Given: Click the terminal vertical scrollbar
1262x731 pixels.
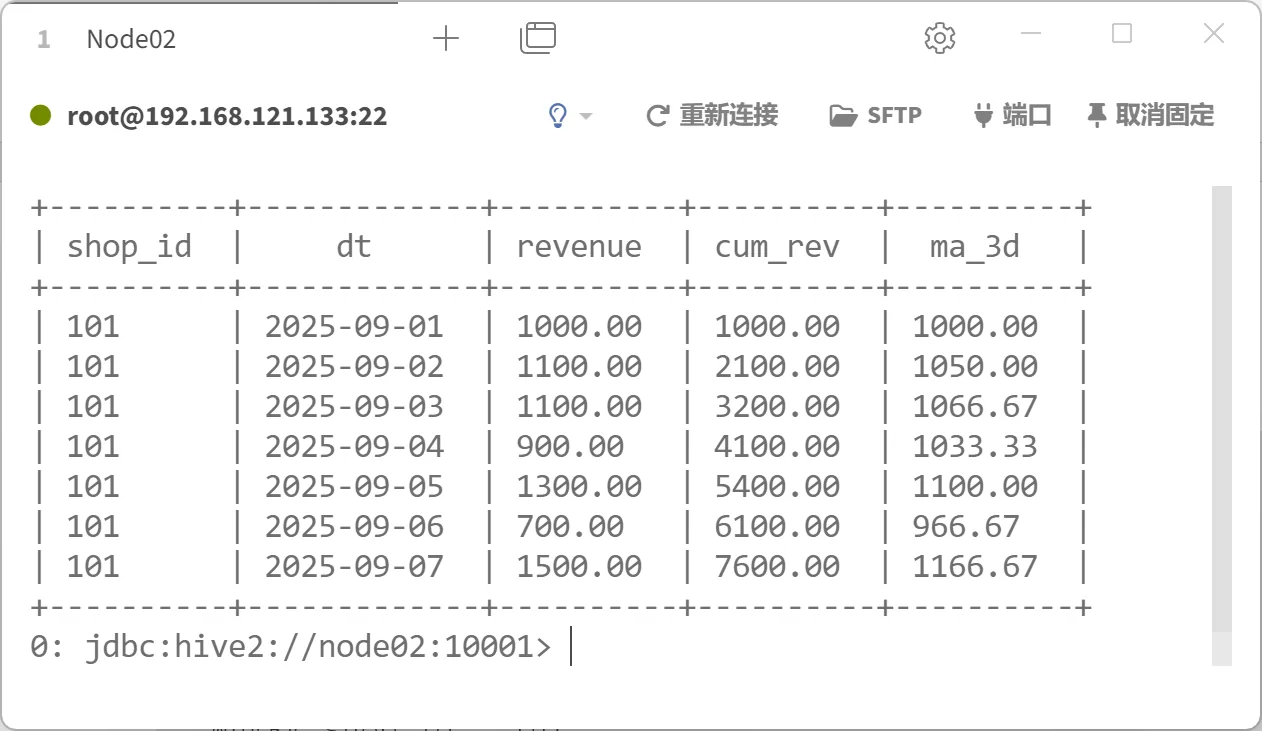Looking at the screenshot, I should coord(1221,425).
